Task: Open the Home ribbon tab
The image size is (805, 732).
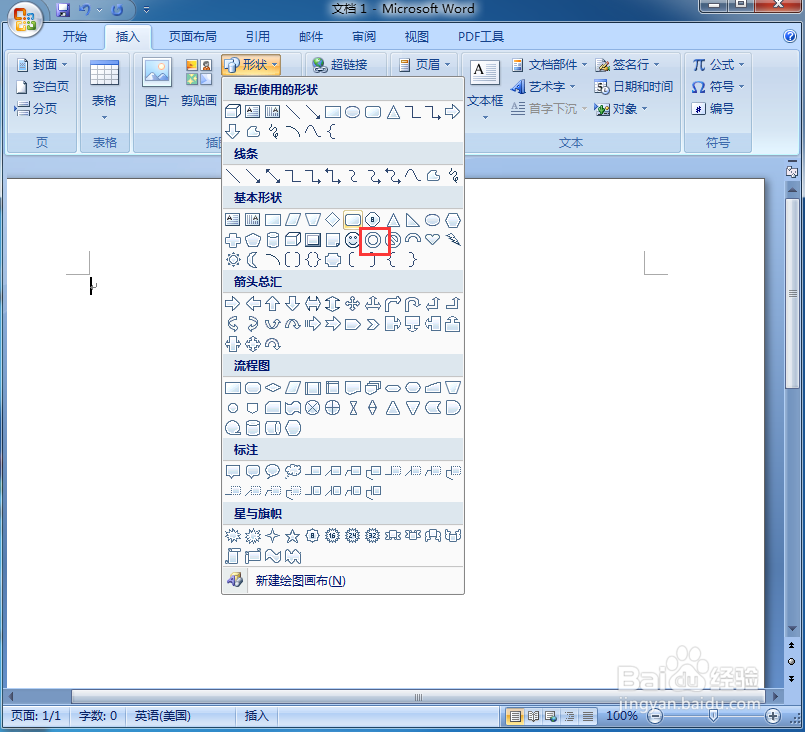Action: point(75,36)
